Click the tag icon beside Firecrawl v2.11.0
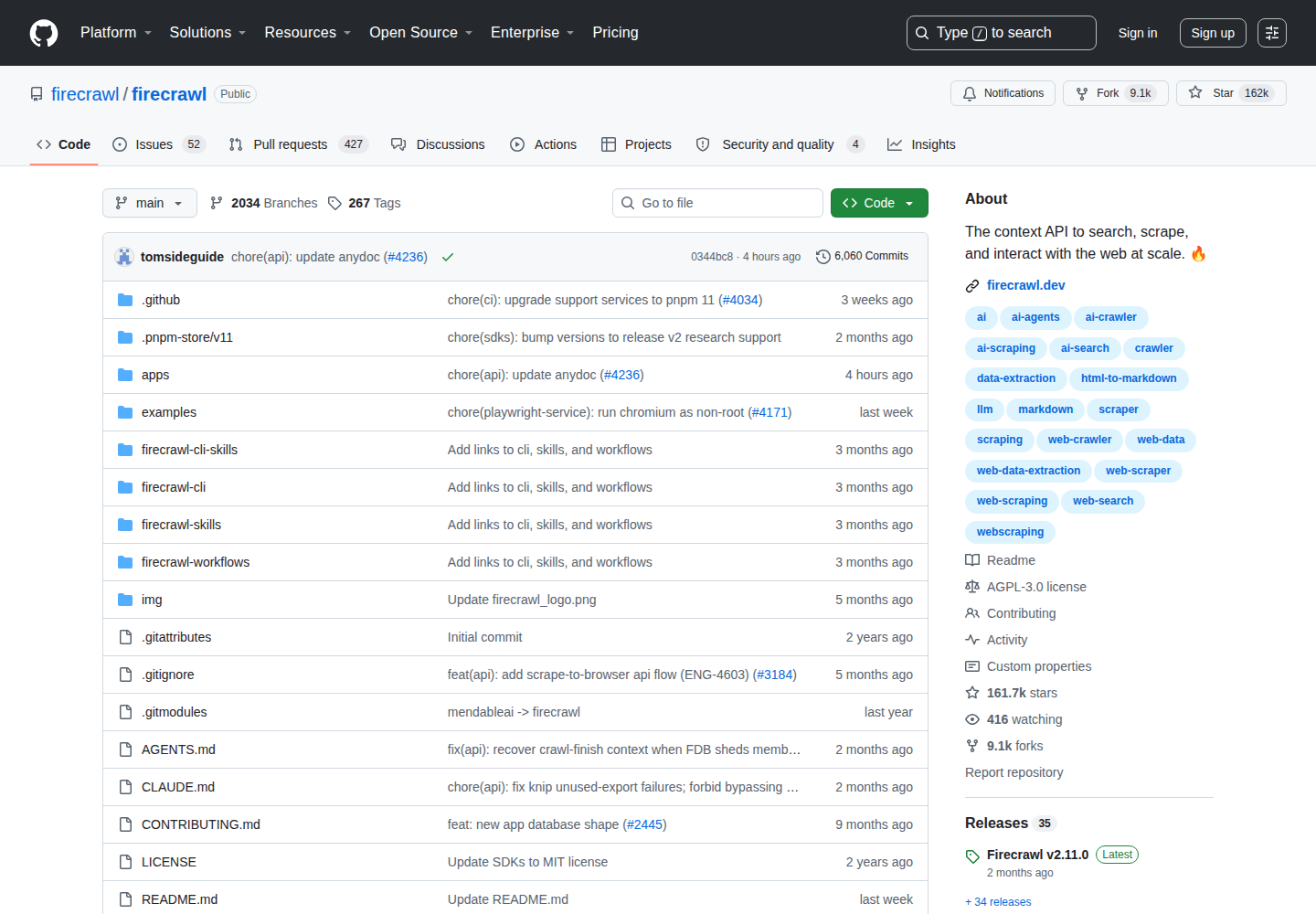Screen dimensions: 1316x914 tap(972, 856)
